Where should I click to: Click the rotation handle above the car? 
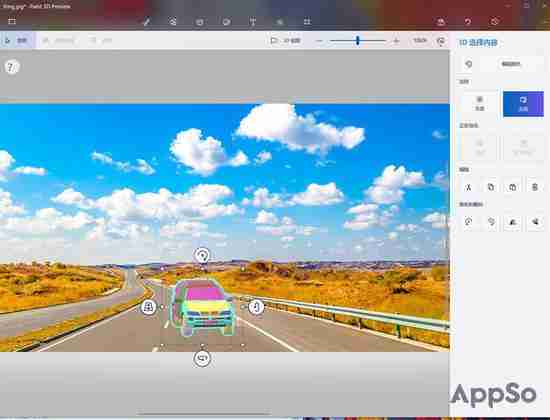[202, 255]
